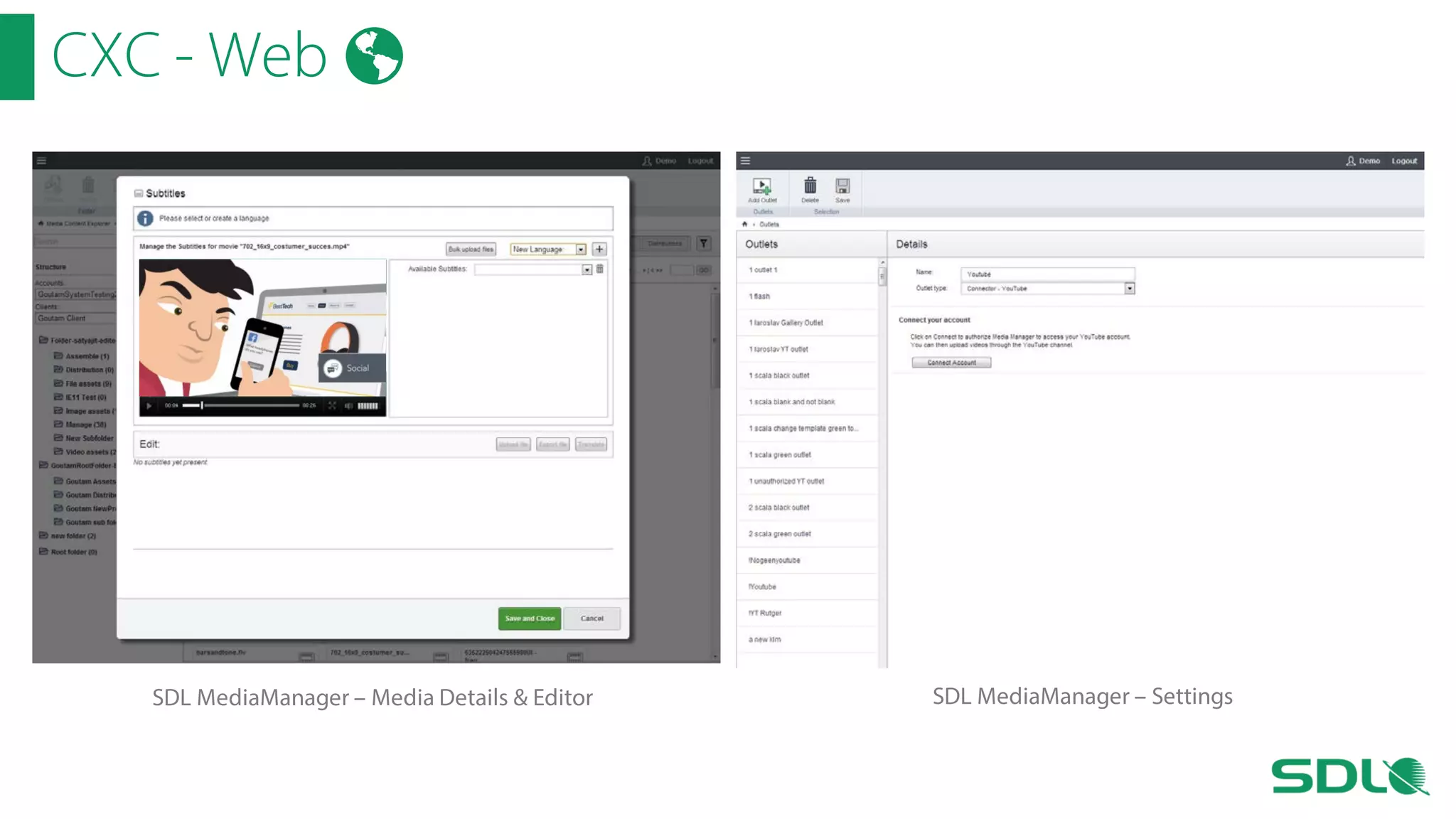Image resolution: width=1456 pixels, height=819 pixels.
Task: Click the Assemble (1) folder icon
Action: coord(58,355)
